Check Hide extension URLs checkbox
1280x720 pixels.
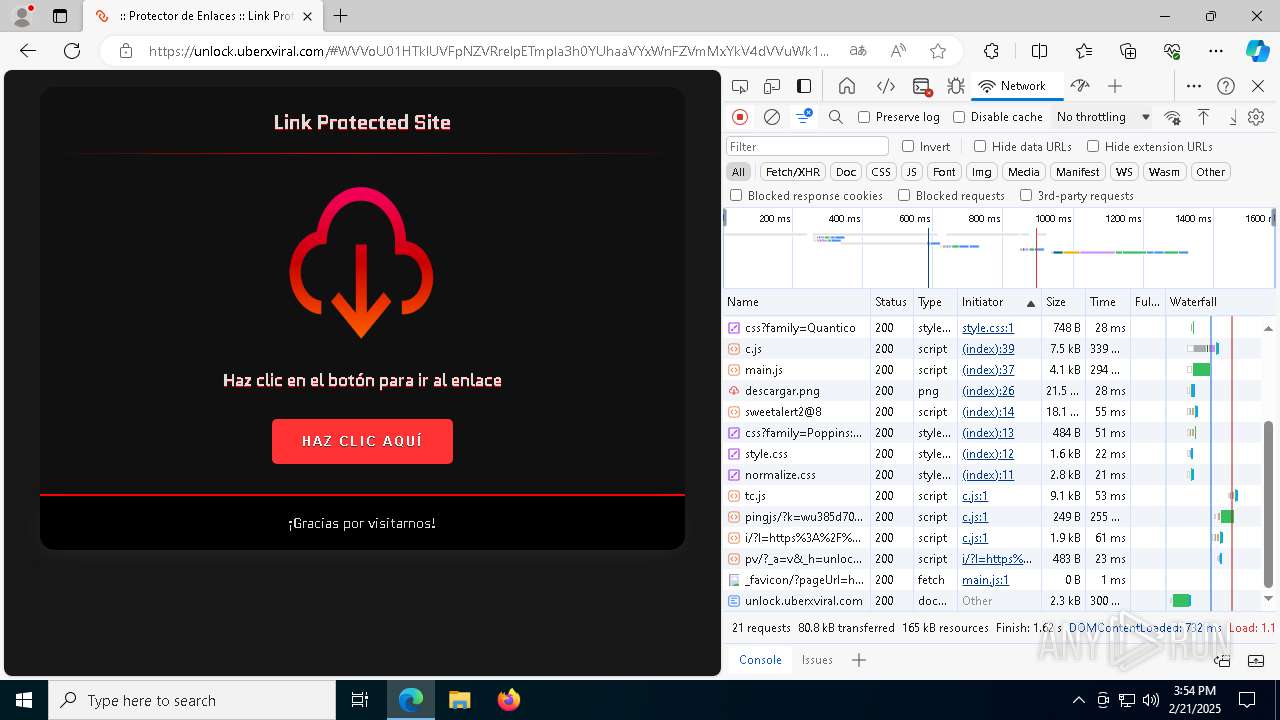click(1093, 146)
